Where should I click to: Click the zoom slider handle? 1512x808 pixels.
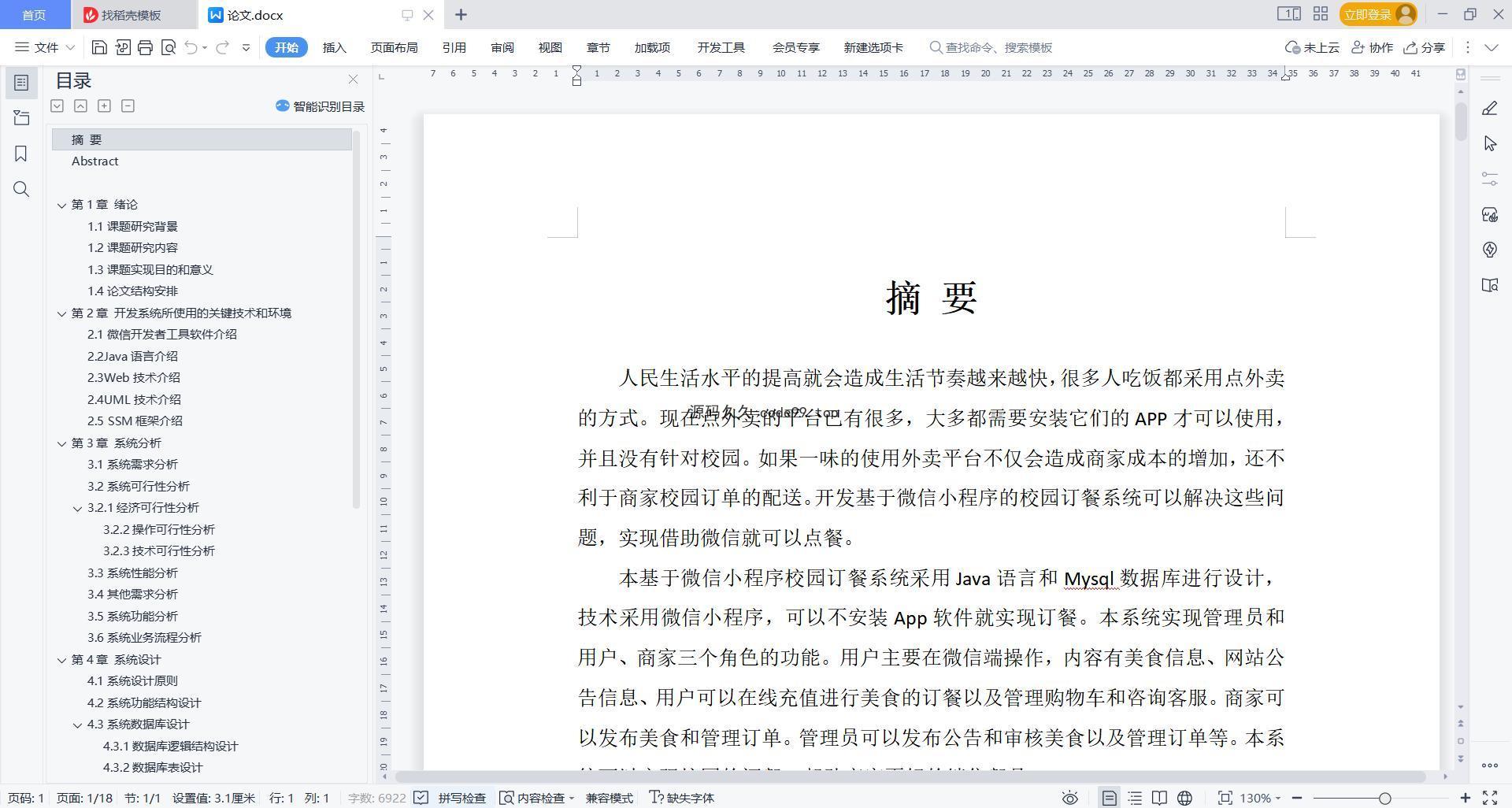(1384, 798)
